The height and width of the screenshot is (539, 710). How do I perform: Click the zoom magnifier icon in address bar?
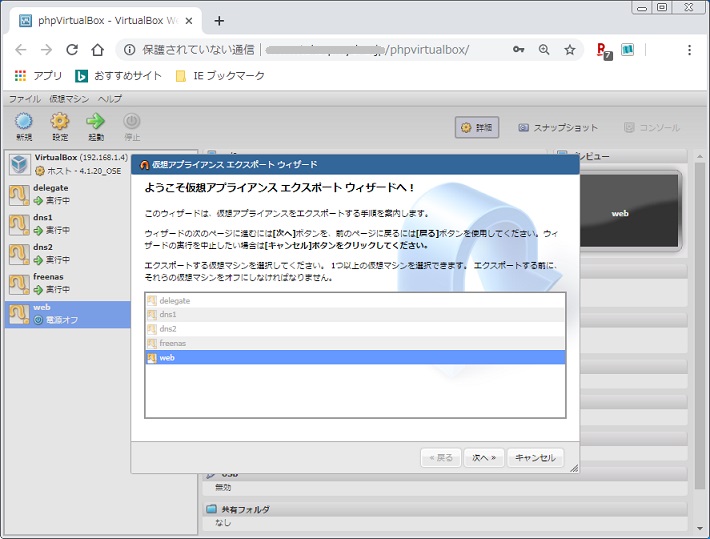544,49
